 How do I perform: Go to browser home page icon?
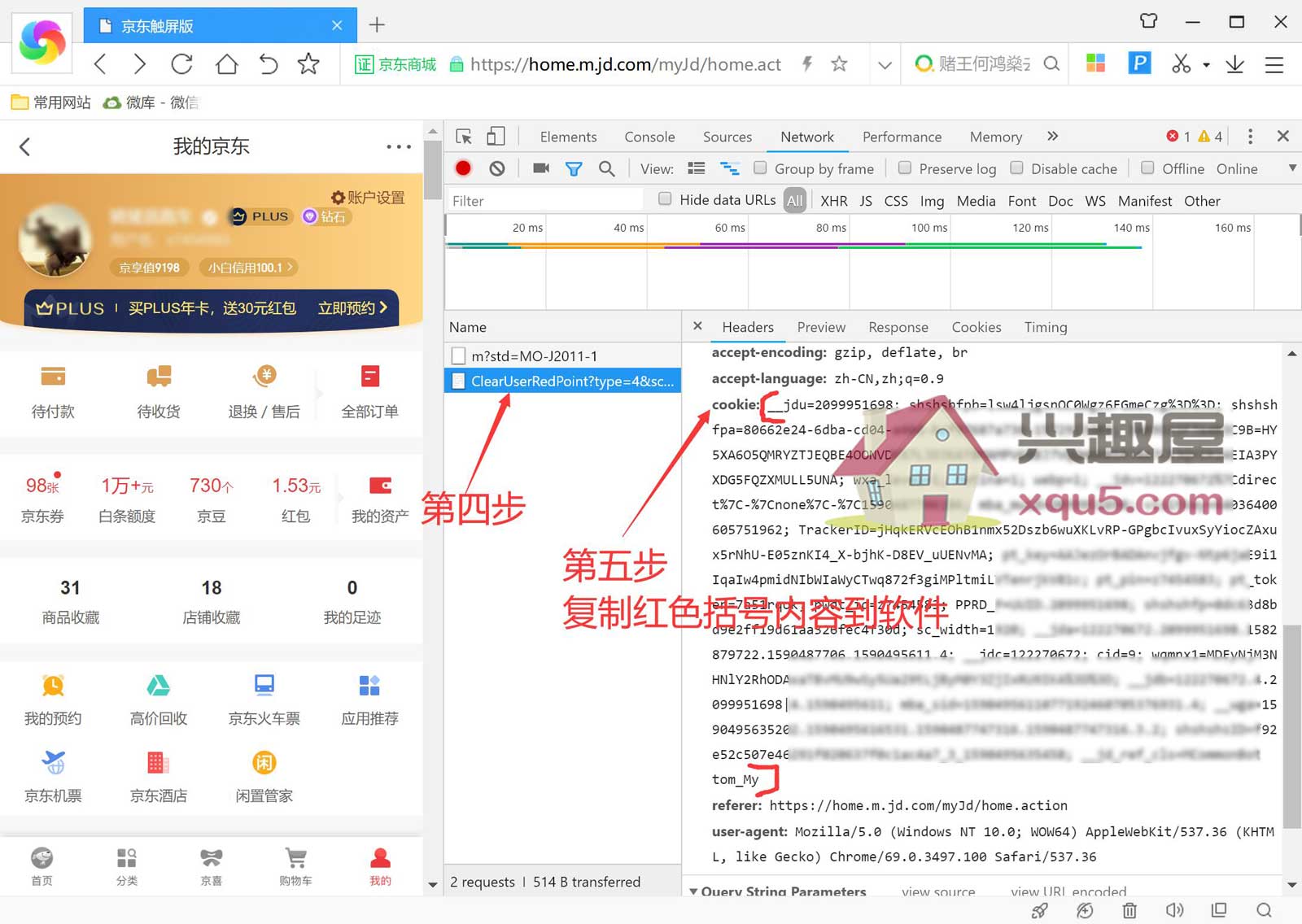[x=226, y=64]
